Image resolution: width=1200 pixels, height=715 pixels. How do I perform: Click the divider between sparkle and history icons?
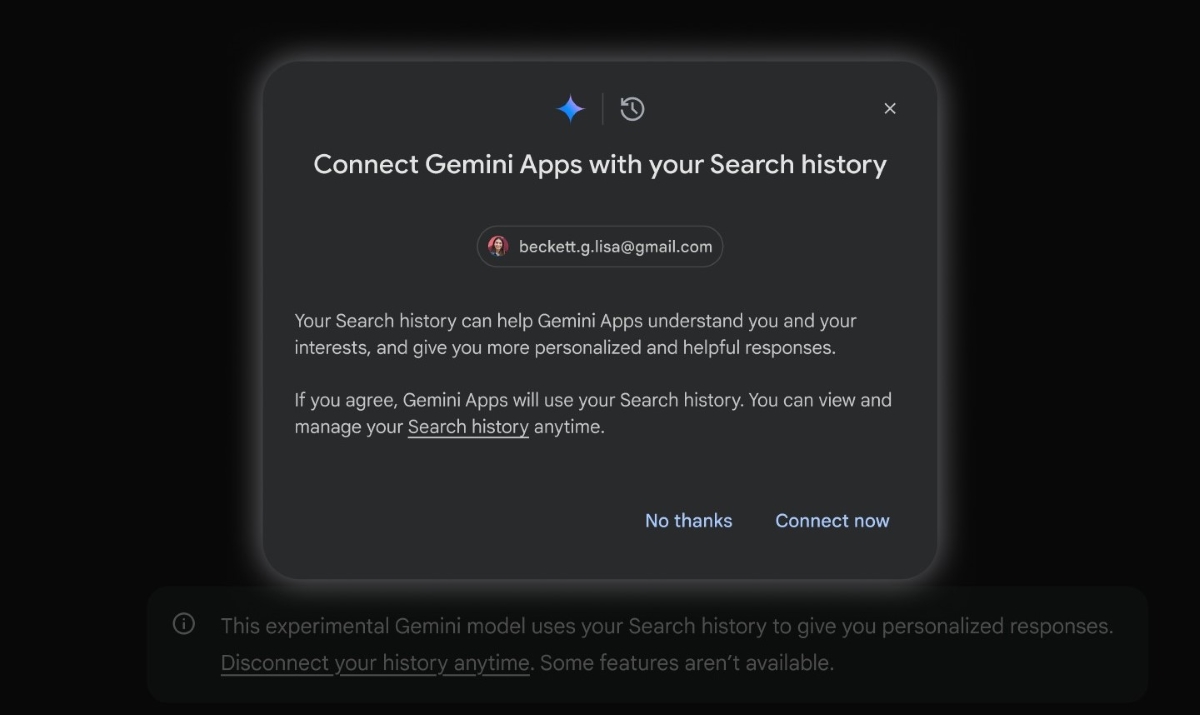pos(602,109)
